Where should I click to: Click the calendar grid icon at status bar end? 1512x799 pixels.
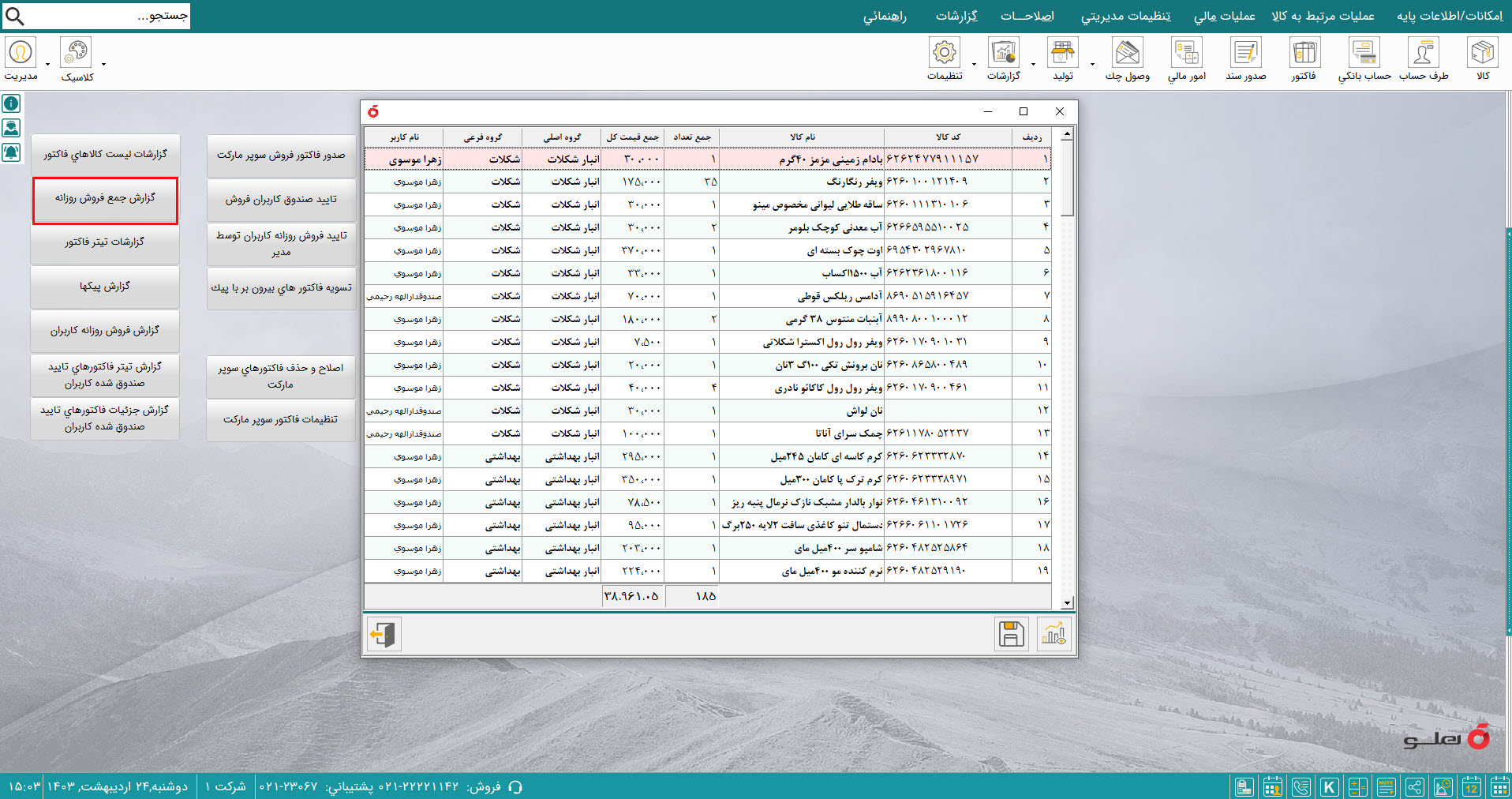tap(1499, 787)
